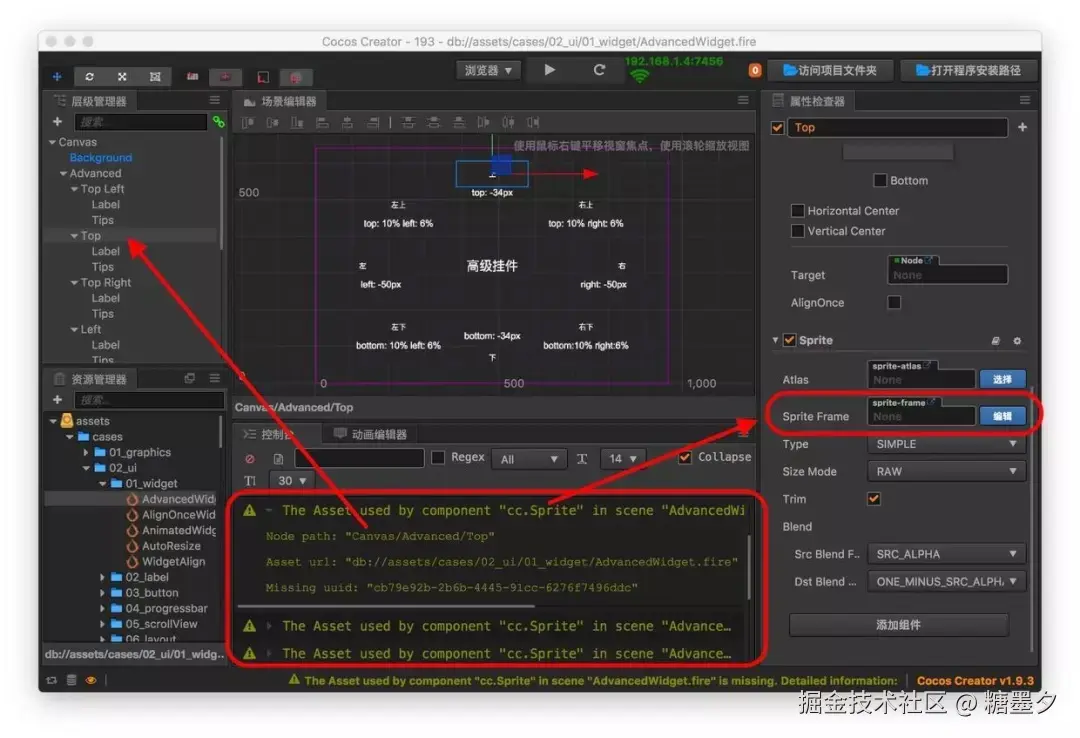Switch to the 动画编辑器 tab
The image size is (1080, 738).
(x=371, y=434)
